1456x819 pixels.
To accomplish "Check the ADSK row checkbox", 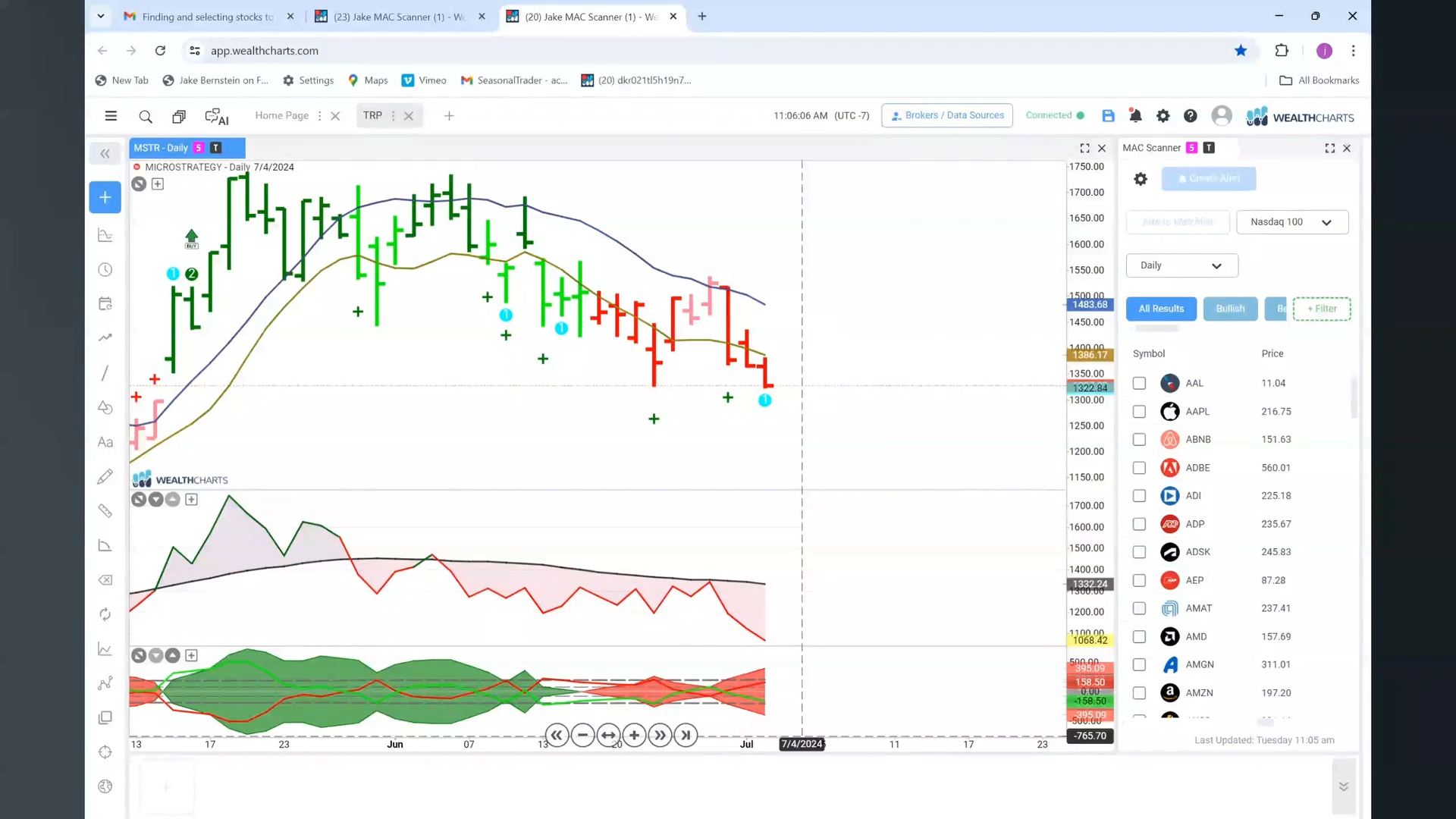I will [1139, 552].
